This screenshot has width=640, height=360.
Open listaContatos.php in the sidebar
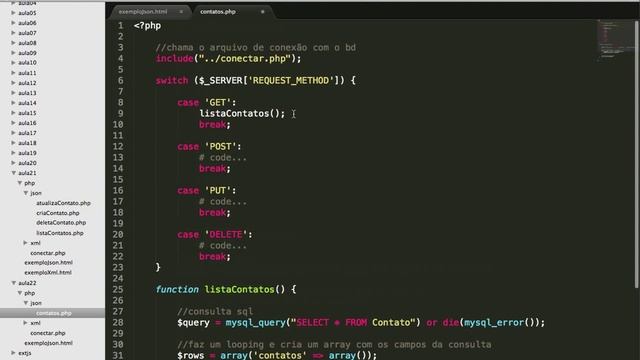point(60,233)
